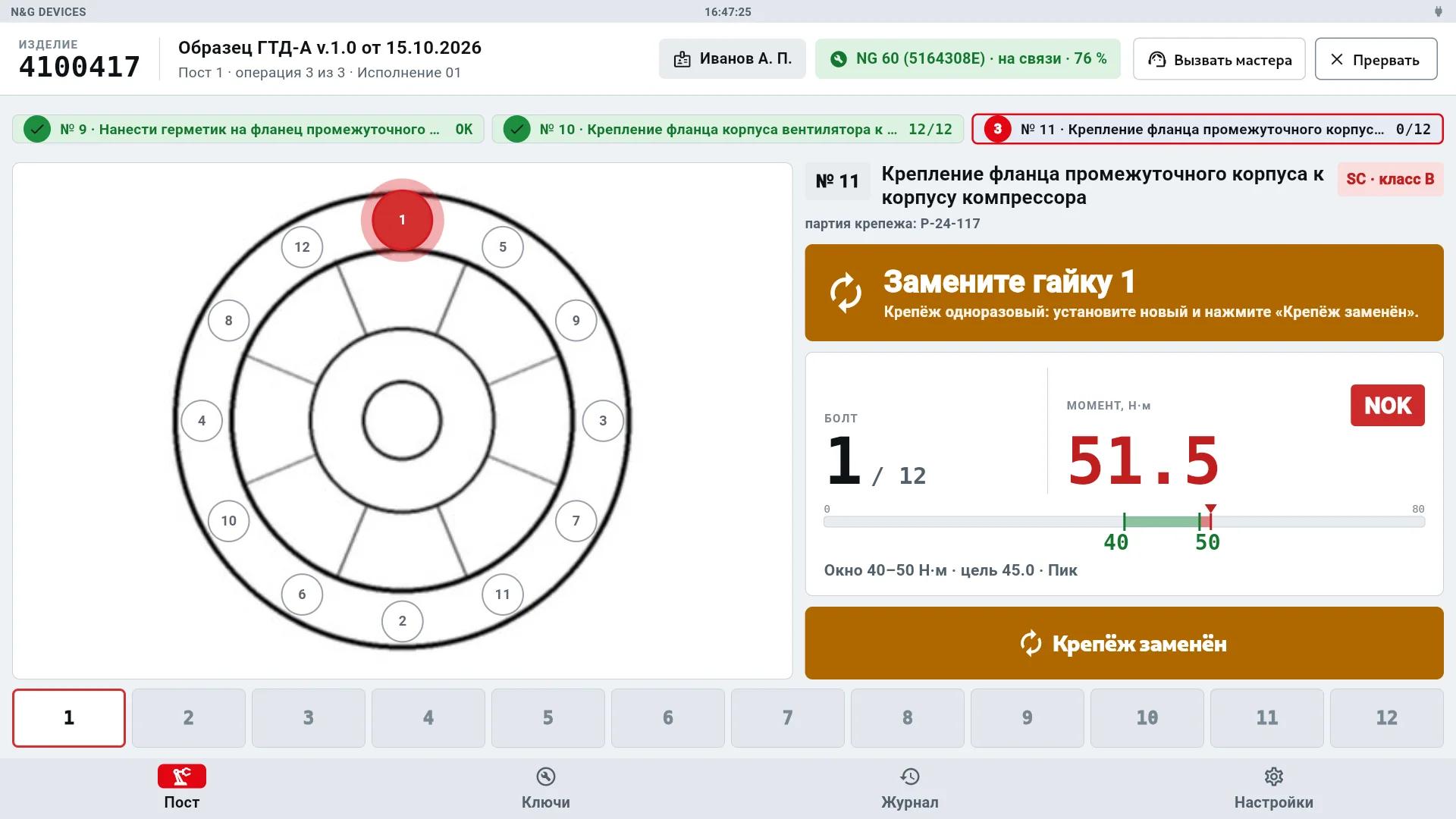
Task: Select bolt marker 2 on flange diagram
Action: coord(402,621)
